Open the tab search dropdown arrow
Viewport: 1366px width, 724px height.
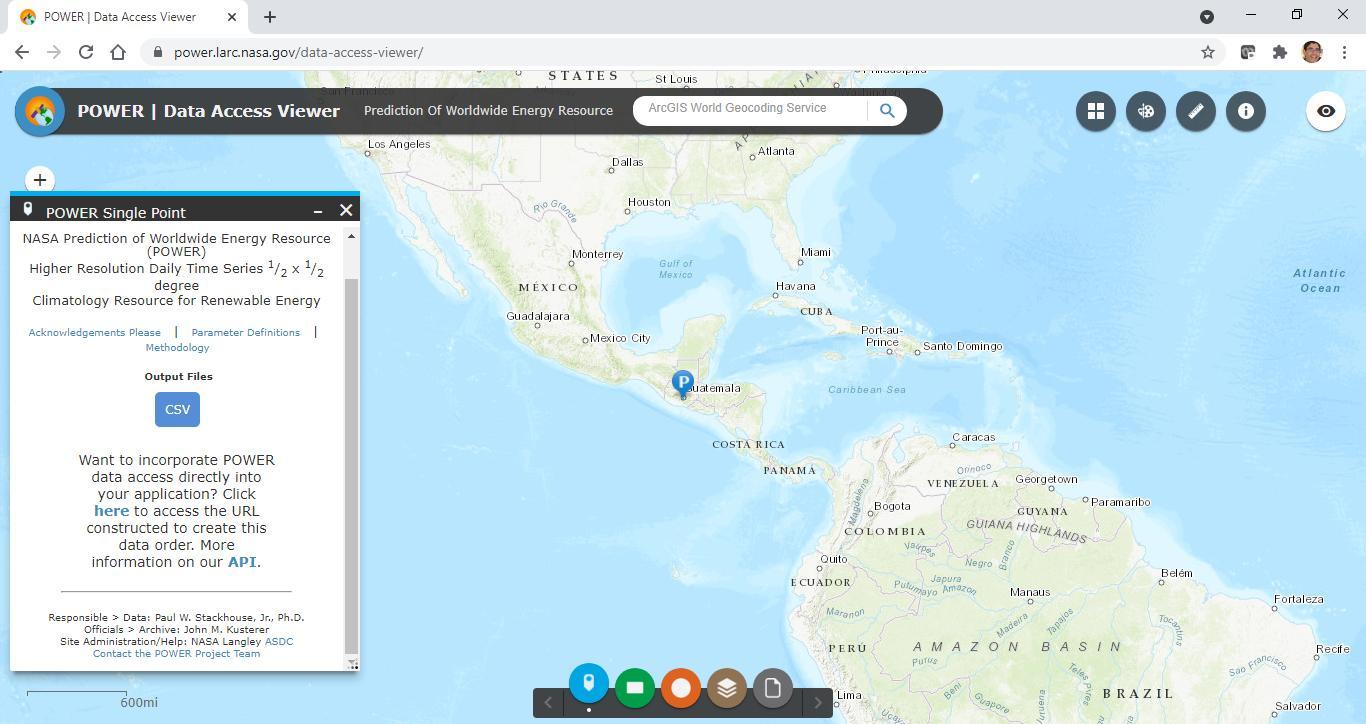[1207, 17]
